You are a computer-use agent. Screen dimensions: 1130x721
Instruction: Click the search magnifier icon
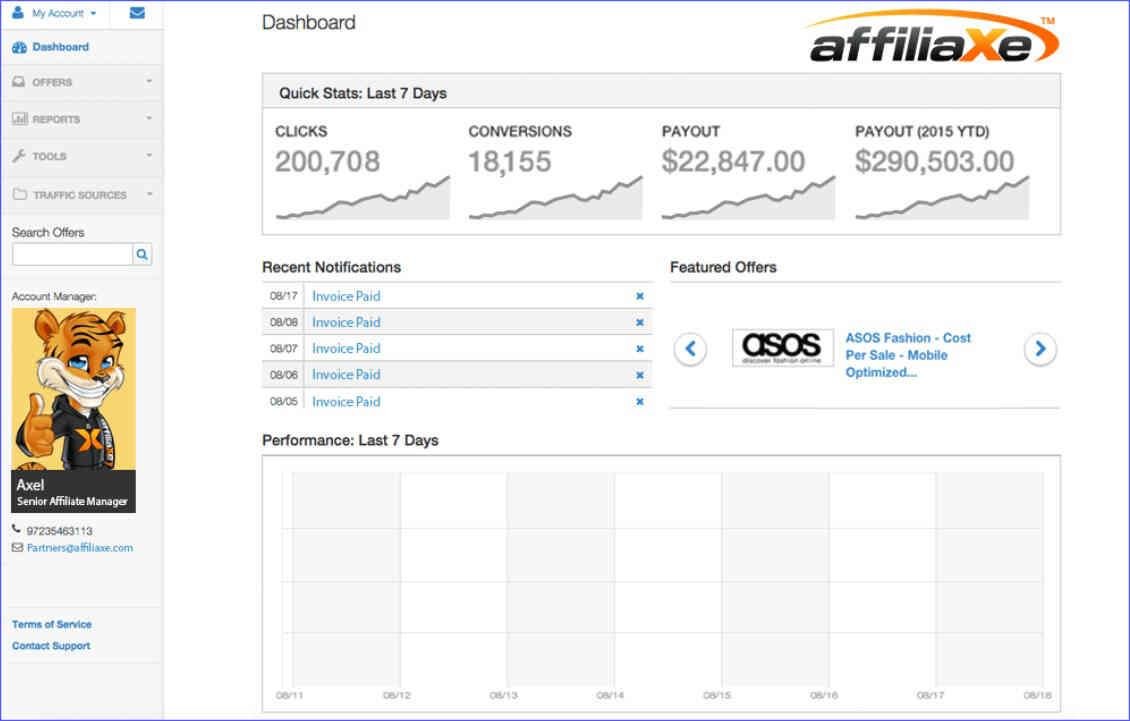point(142,254)
